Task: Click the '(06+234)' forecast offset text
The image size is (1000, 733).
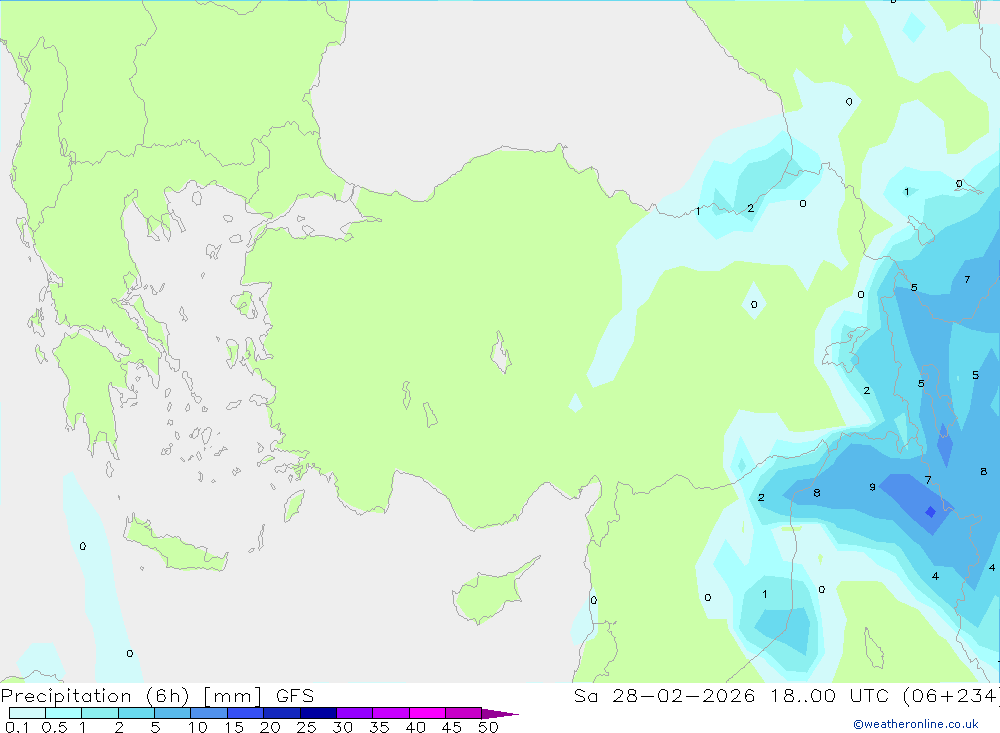Action: [951, 695]
